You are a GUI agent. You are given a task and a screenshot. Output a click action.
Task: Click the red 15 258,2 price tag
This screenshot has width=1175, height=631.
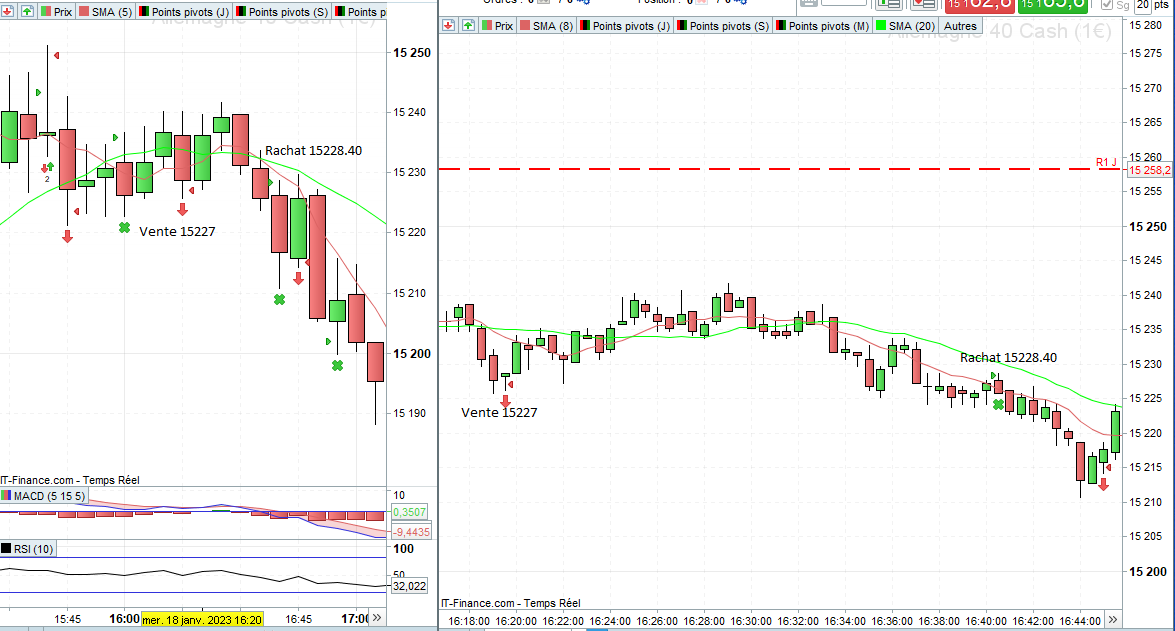click(1150, 170)
